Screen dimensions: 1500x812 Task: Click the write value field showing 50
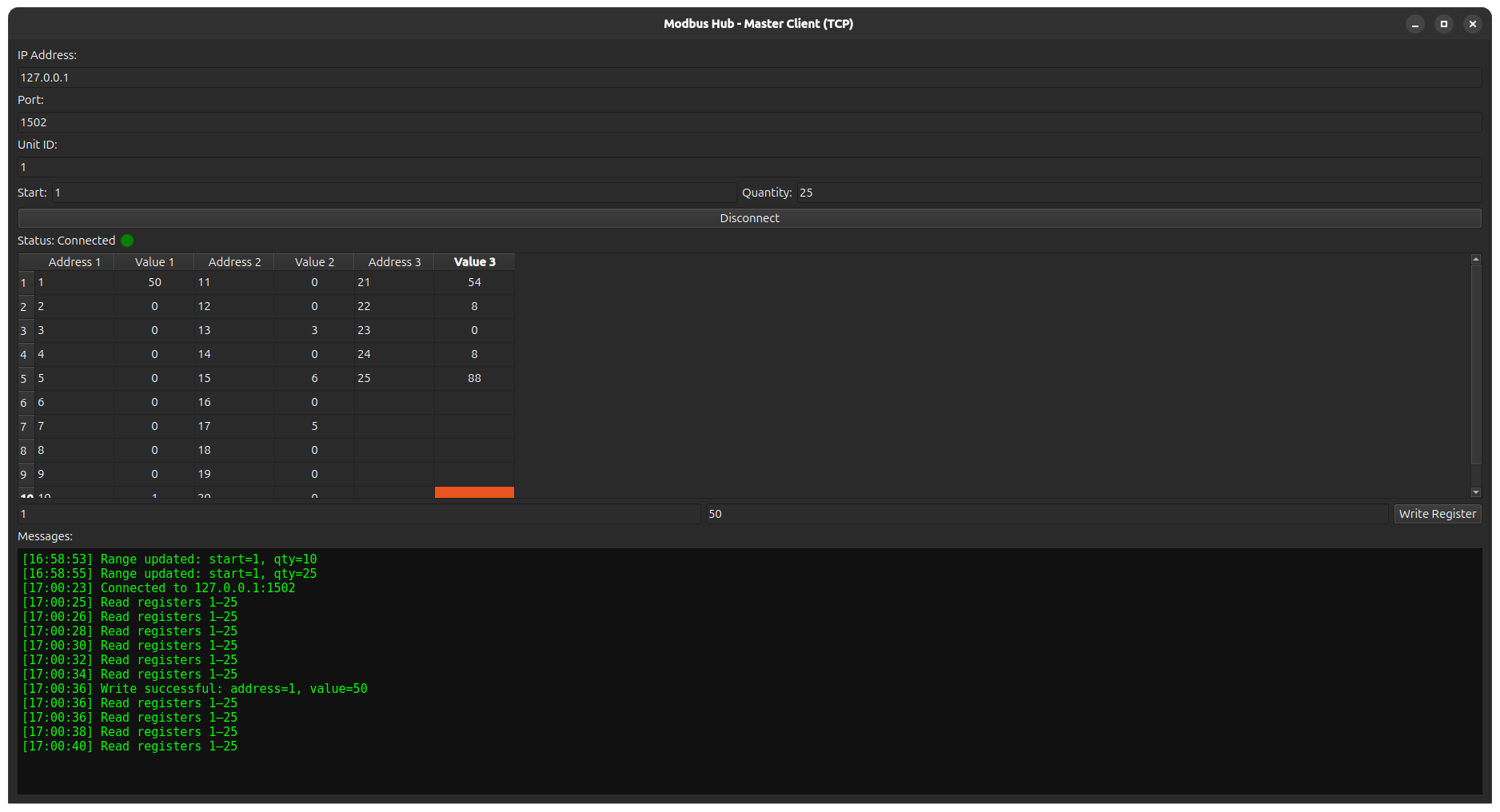[1039, 514]
